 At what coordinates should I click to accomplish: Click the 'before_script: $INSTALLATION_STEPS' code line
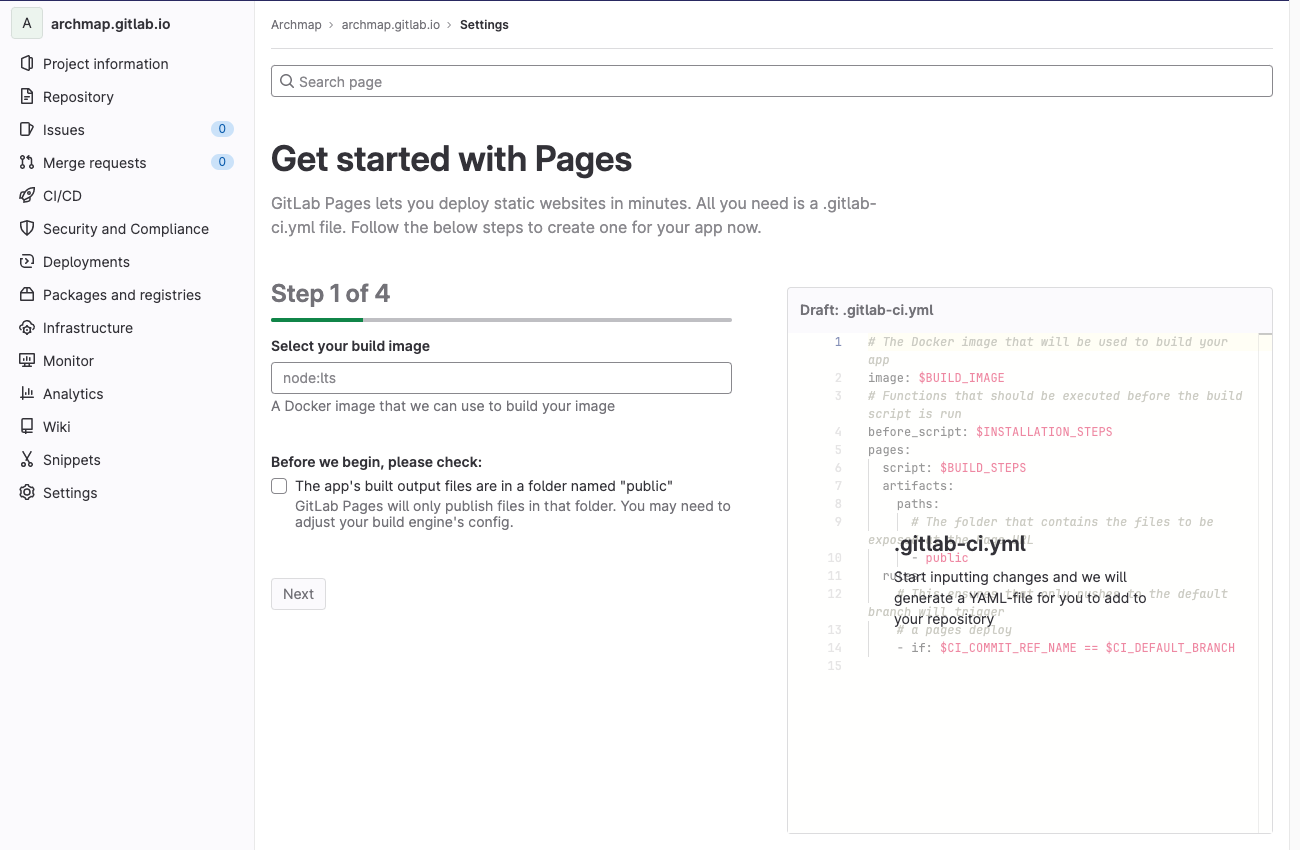990,432
